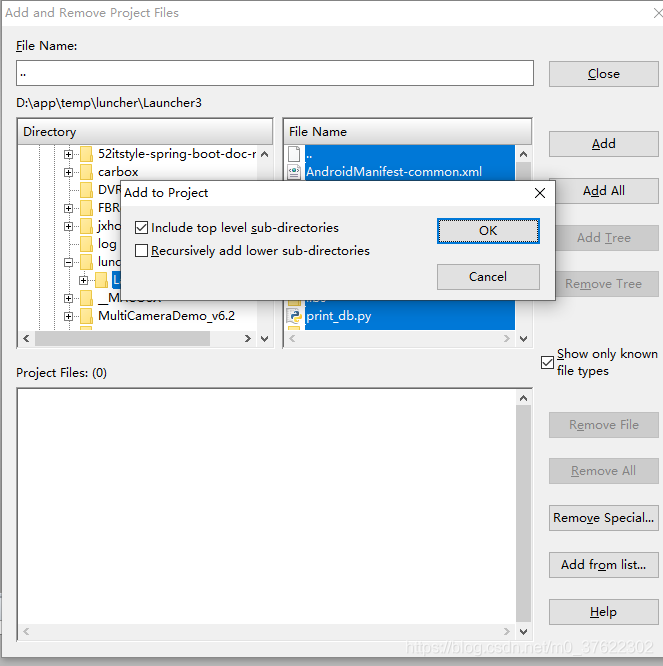Click the MultiCameraDemo_v6.2 folder icon
663x666 pixels.
[86, 316]
